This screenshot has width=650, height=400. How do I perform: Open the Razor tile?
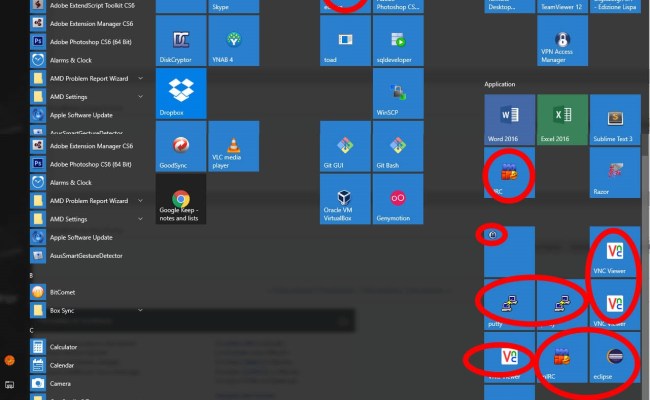pos(615,172)
